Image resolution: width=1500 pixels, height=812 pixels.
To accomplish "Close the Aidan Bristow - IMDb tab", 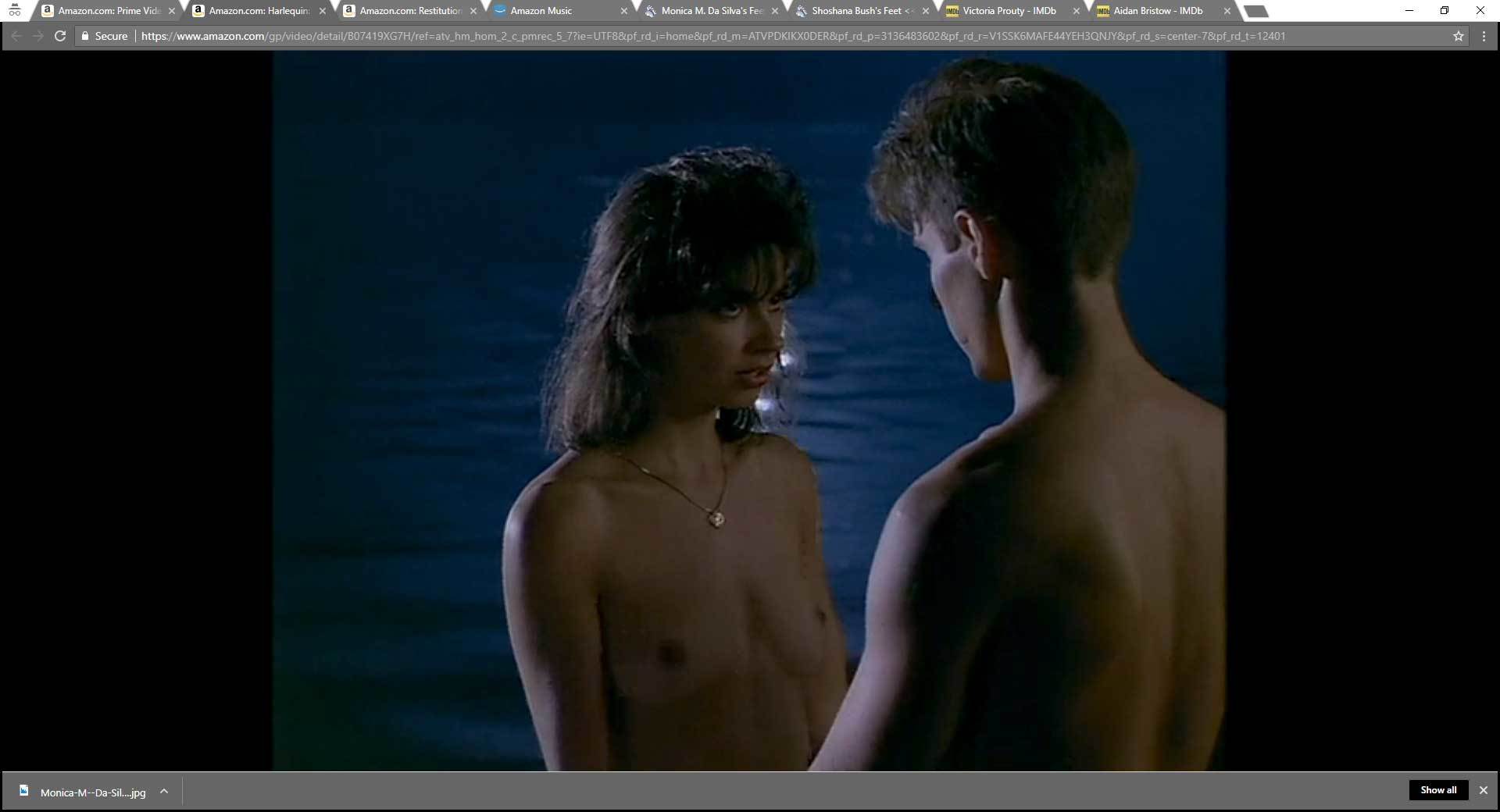I will pyautogui.click(x=1227, y=11).
